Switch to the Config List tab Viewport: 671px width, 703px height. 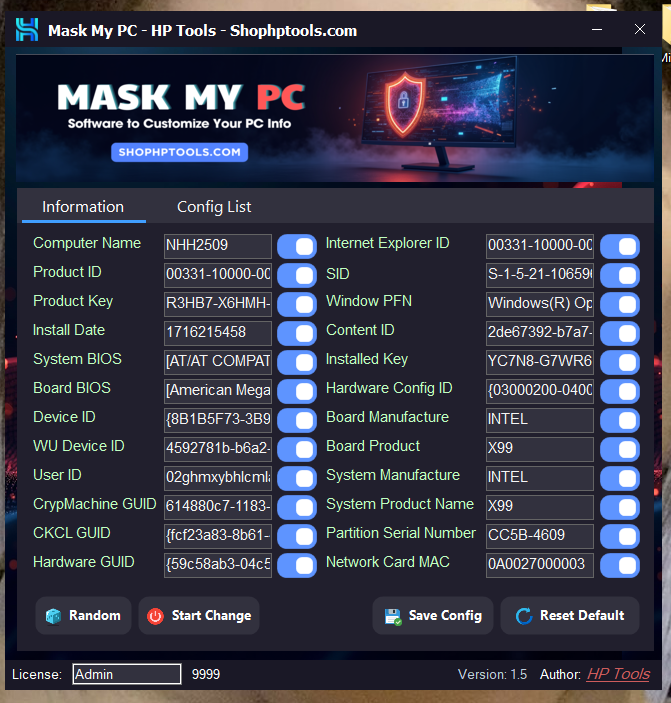[214, 207]
